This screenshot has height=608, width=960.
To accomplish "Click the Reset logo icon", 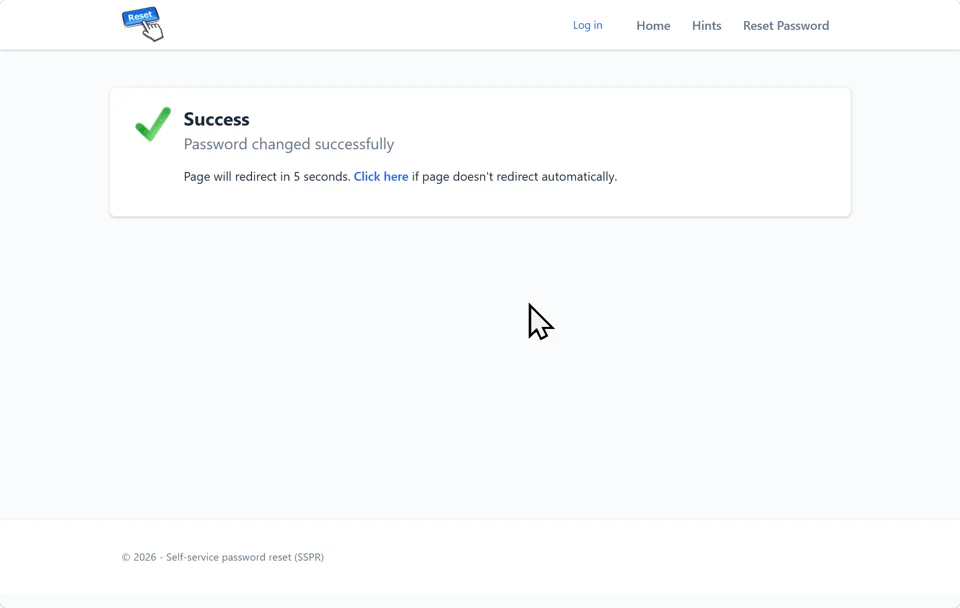I will 143,24.
